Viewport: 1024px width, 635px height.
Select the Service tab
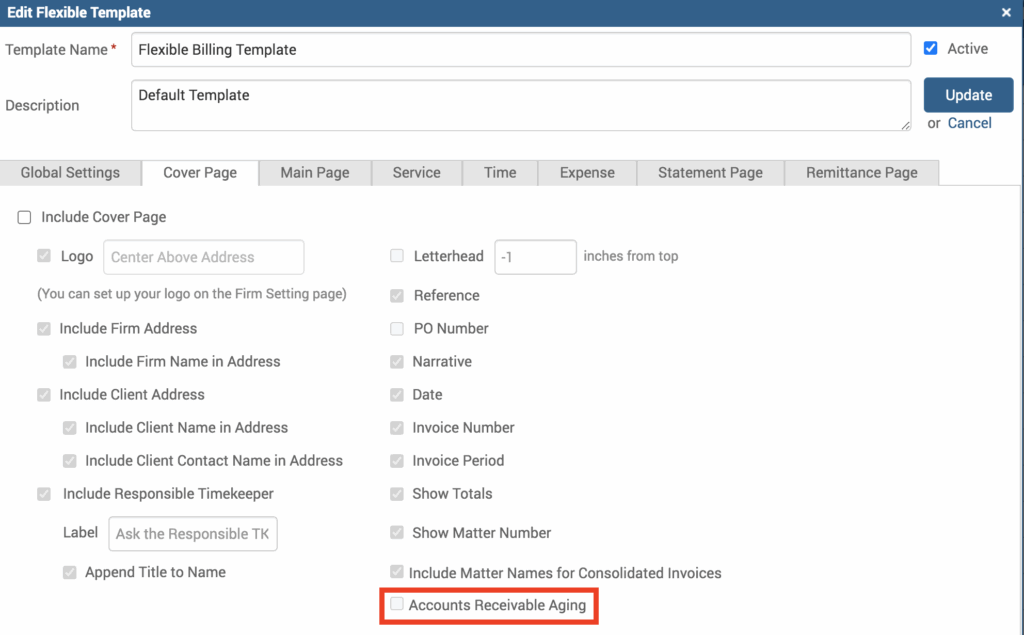tap(416, 172)
